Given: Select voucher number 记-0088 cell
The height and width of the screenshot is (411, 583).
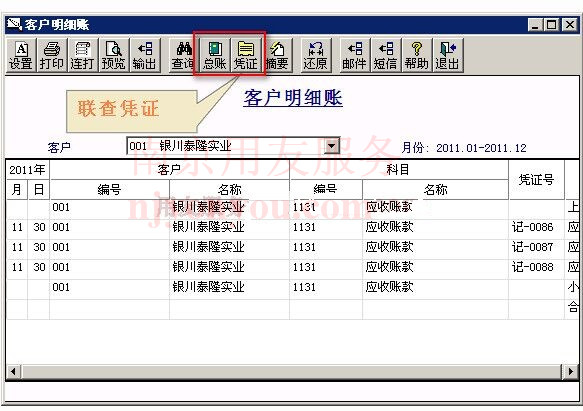Looking at the screenshot, I should click(x=536, y=267).
